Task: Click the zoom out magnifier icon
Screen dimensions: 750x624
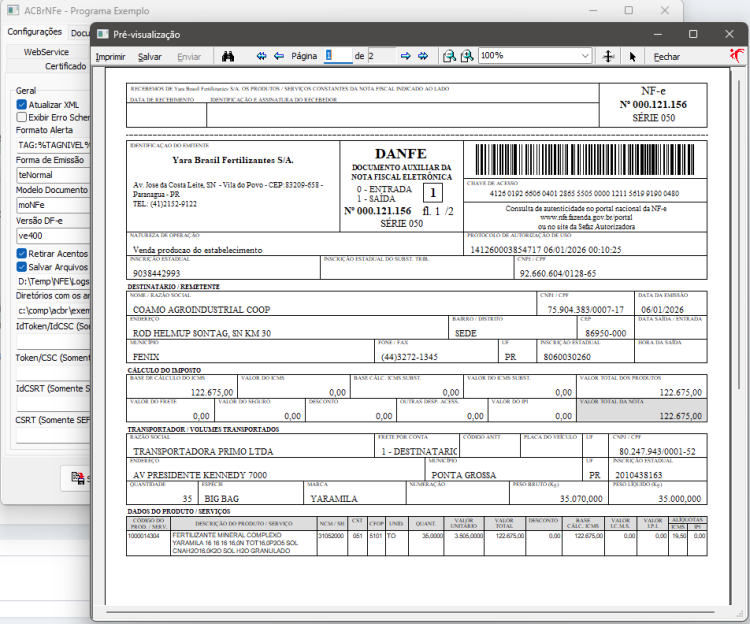Action: 449,56
